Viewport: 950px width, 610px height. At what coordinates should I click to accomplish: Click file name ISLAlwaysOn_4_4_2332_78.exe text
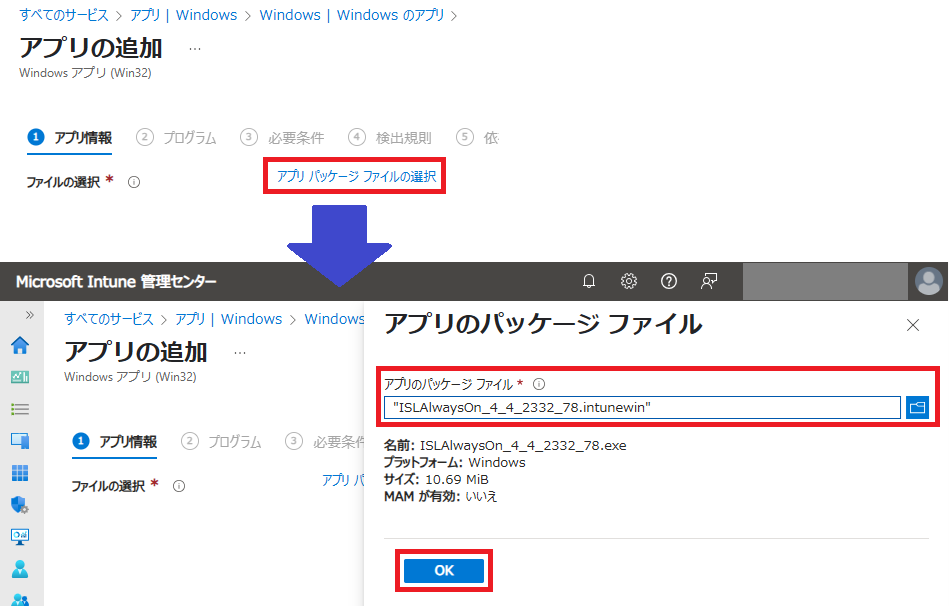[x=523, y=445]
